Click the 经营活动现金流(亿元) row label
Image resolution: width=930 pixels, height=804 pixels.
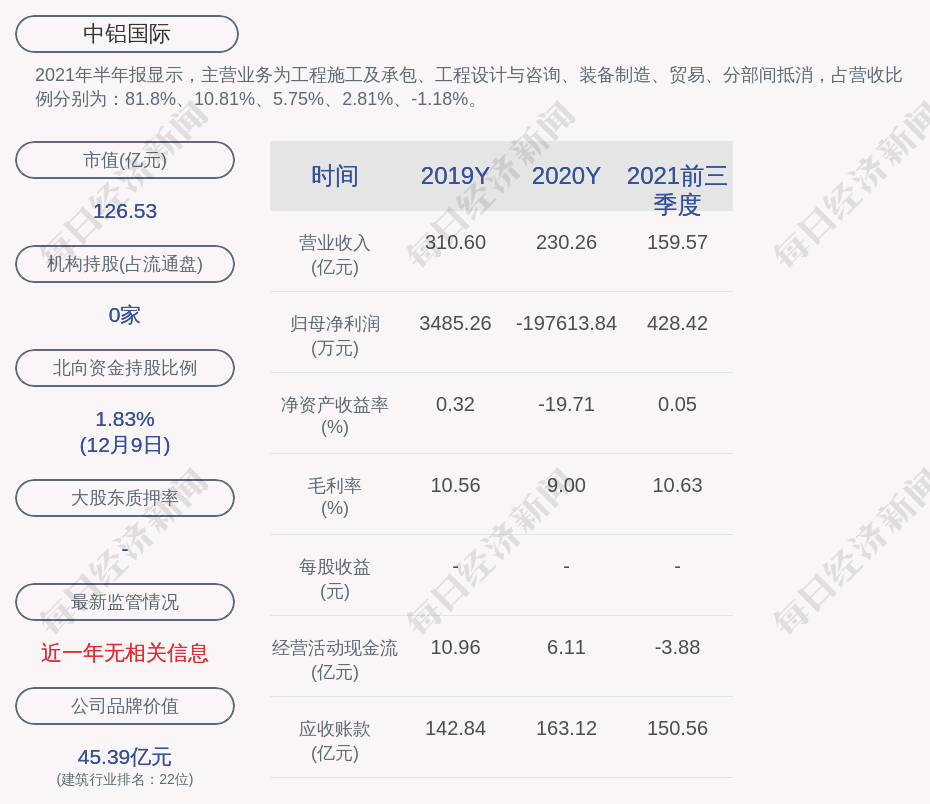click(335, 660)
